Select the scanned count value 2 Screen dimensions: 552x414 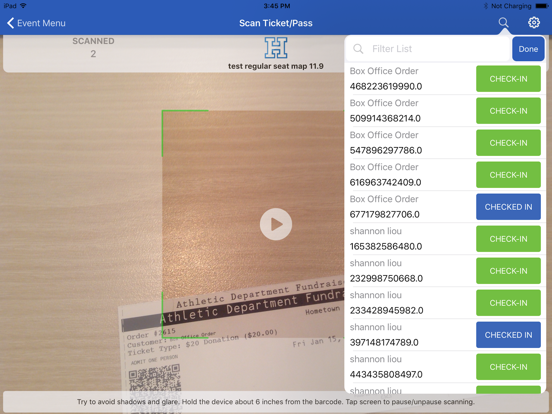(x=93, y=54)
